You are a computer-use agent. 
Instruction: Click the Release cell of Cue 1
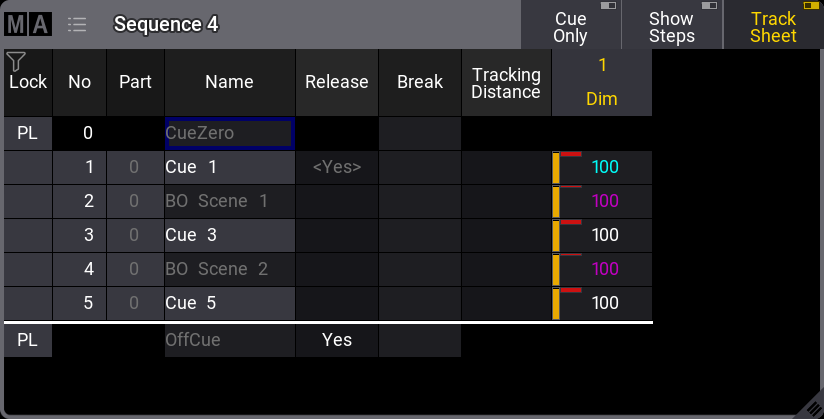336,167
